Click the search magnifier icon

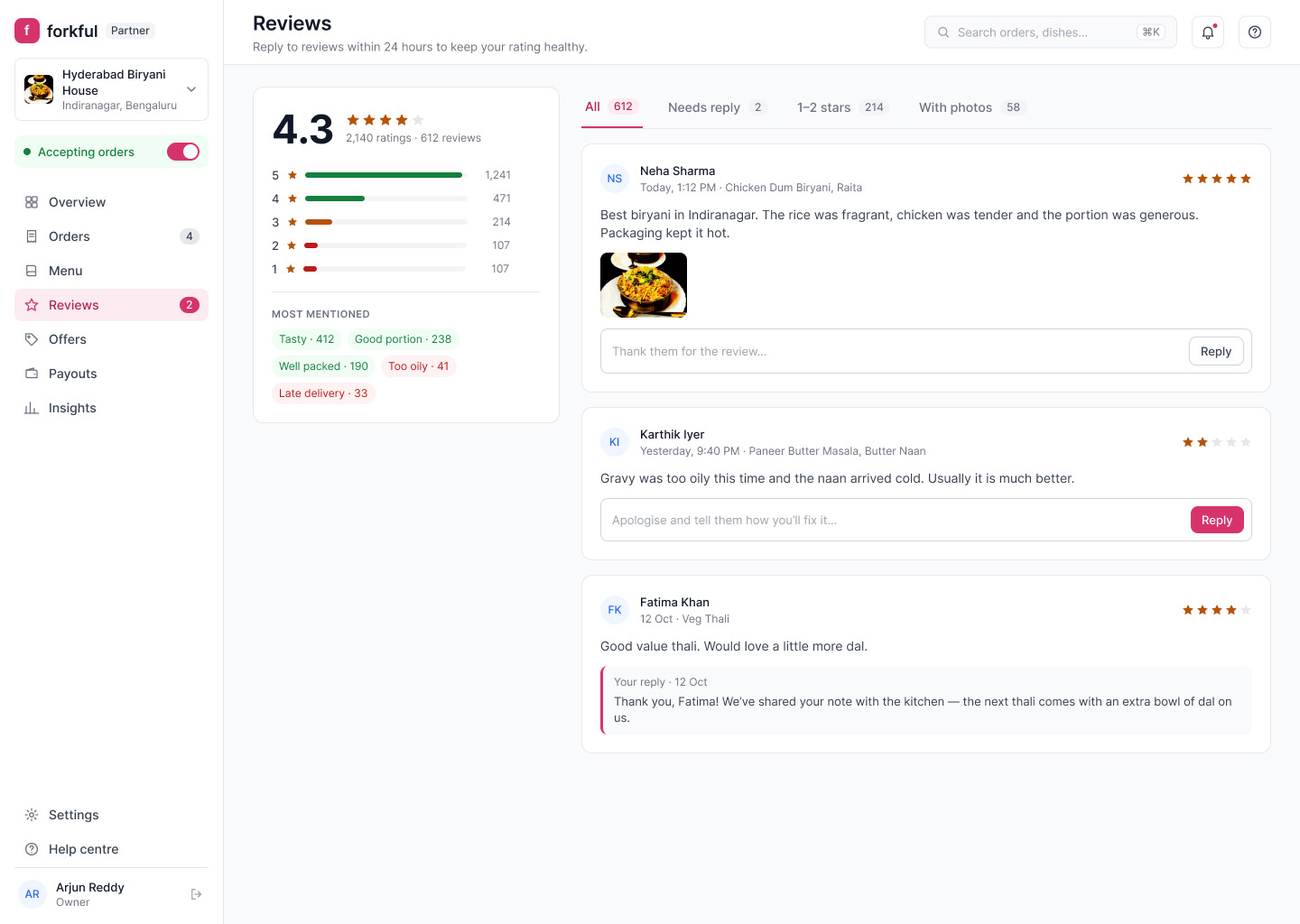943,32
